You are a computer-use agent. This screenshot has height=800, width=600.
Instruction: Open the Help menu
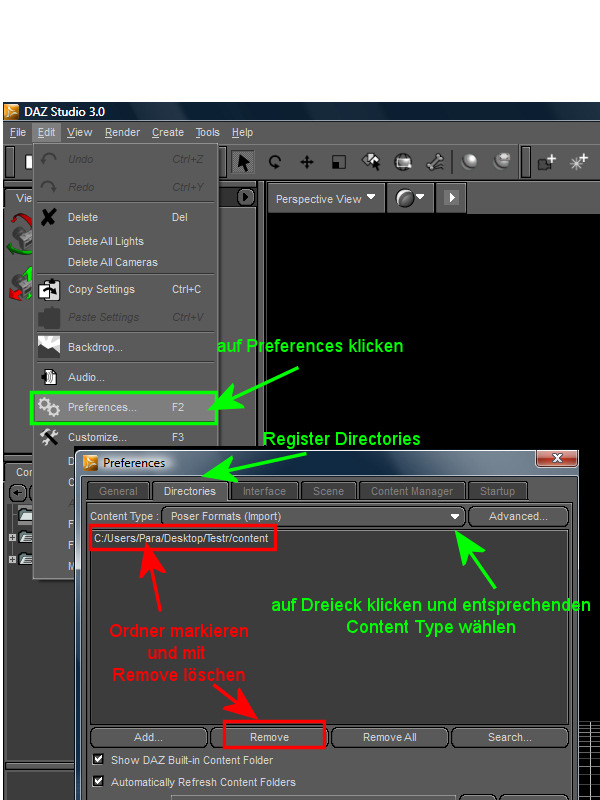pyautogui.click(x=242, y=133)
